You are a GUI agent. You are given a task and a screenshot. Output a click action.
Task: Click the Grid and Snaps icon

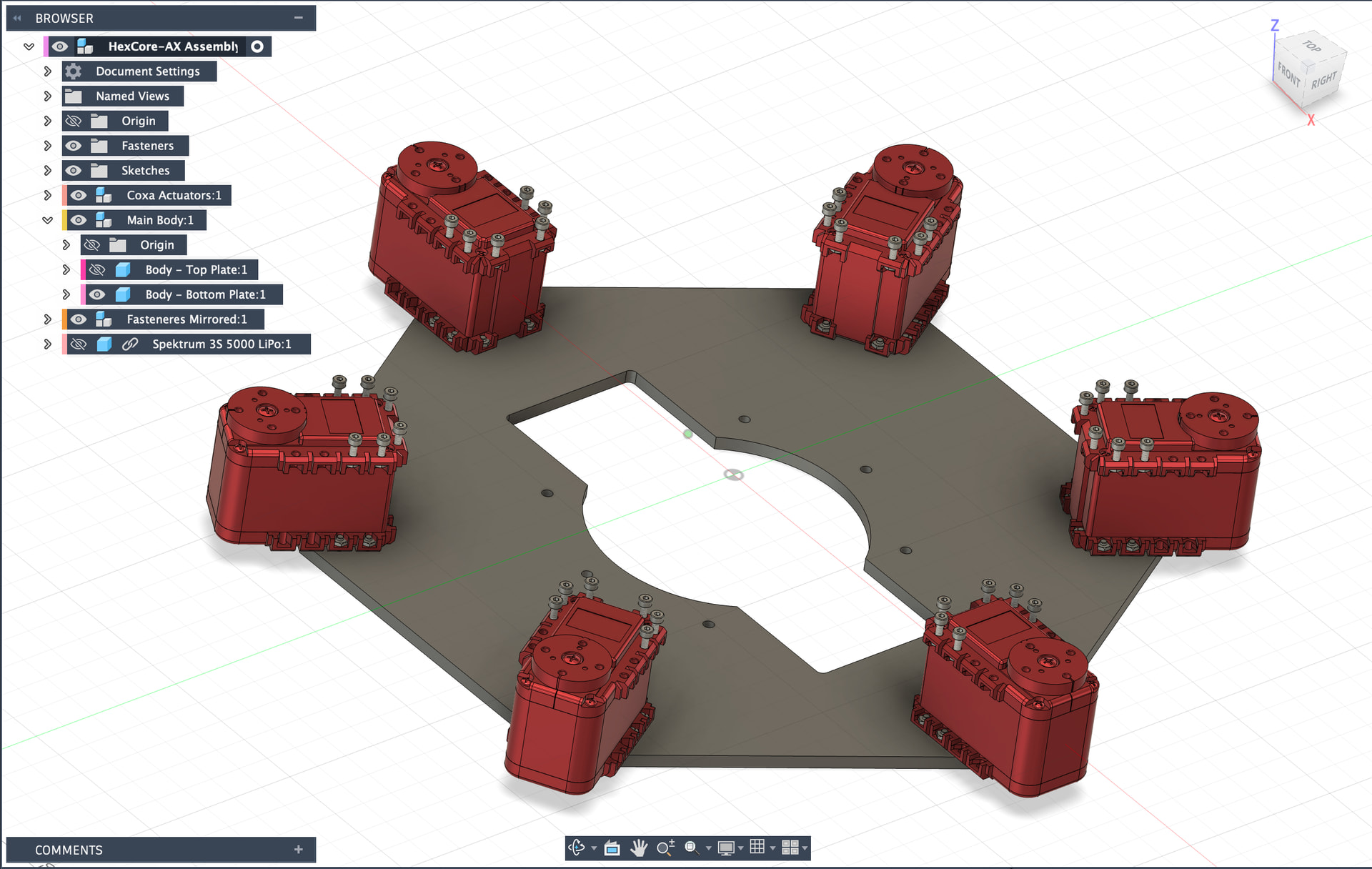[x=757, y=847]
